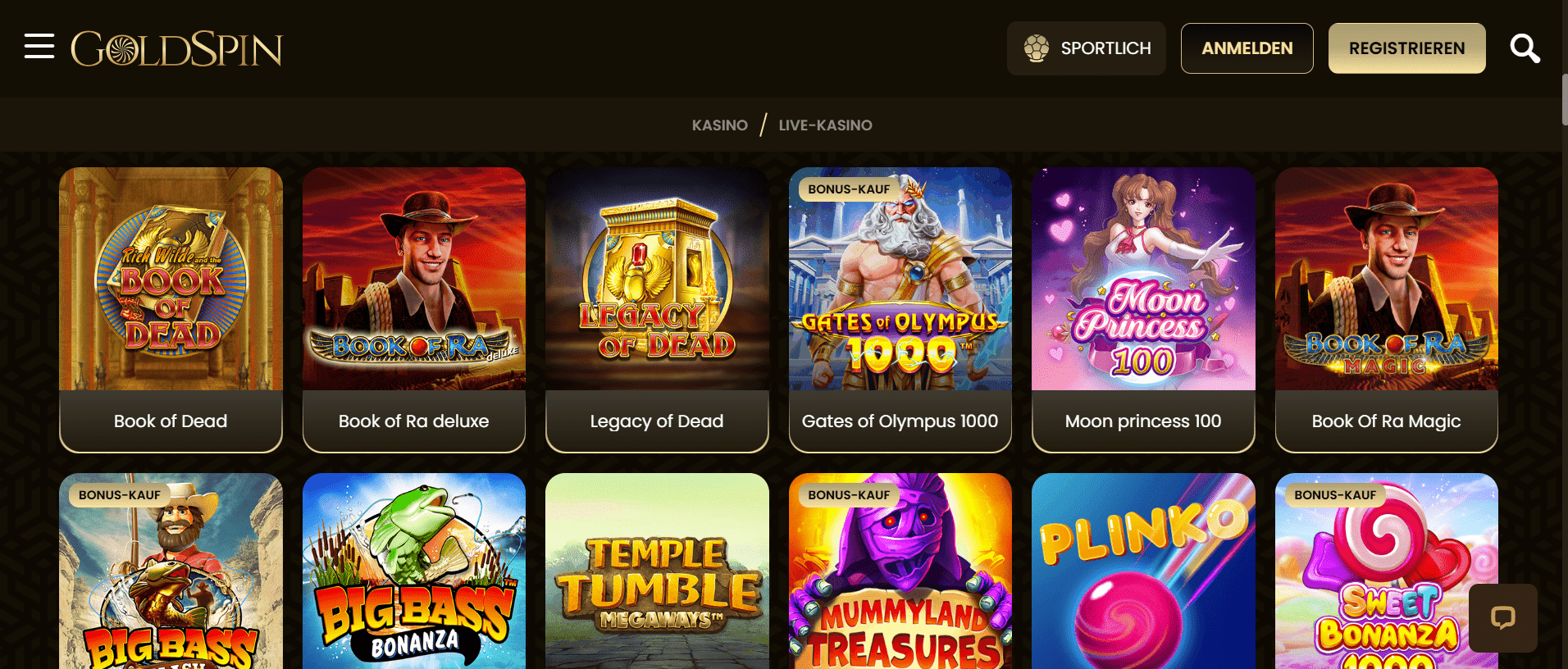The width and height of the screenshot is (1568, 669).
Task: Click the soccer ball Sportlich icon
Action: (x=1037, y=48)
